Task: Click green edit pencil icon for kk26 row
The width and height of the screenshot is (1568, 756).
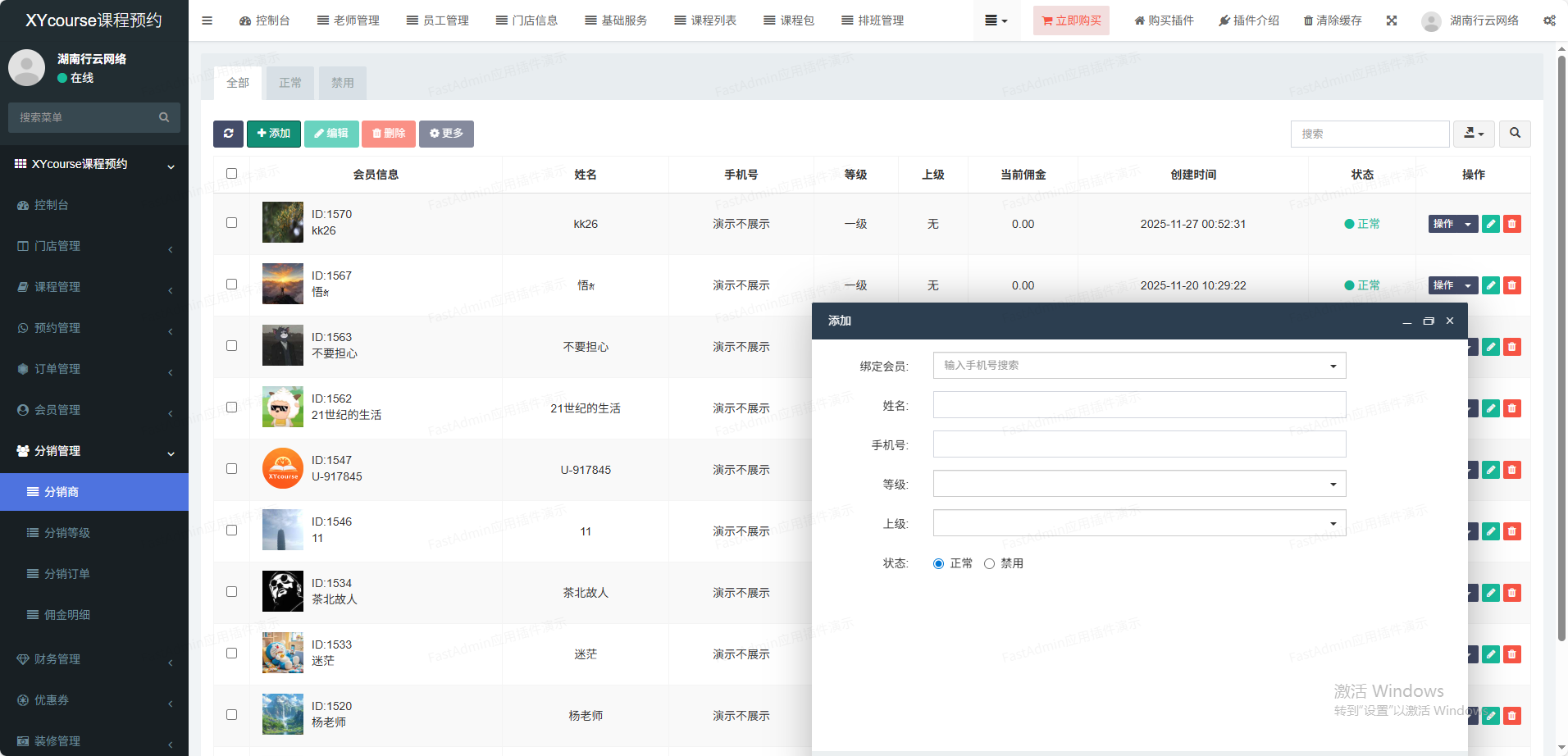Action: [x=1491, y=224]
